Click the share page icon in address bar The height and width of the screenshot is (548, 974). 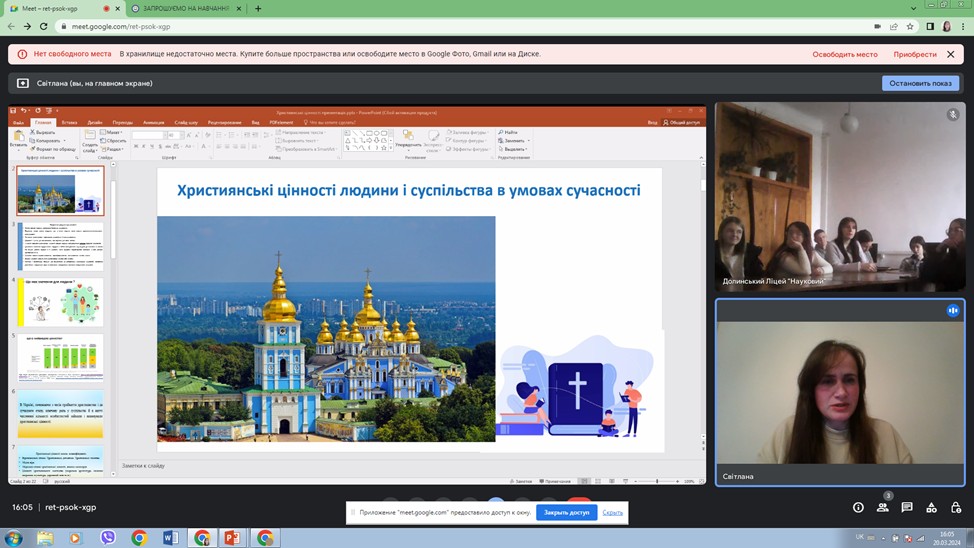click(x=893, y=26)
